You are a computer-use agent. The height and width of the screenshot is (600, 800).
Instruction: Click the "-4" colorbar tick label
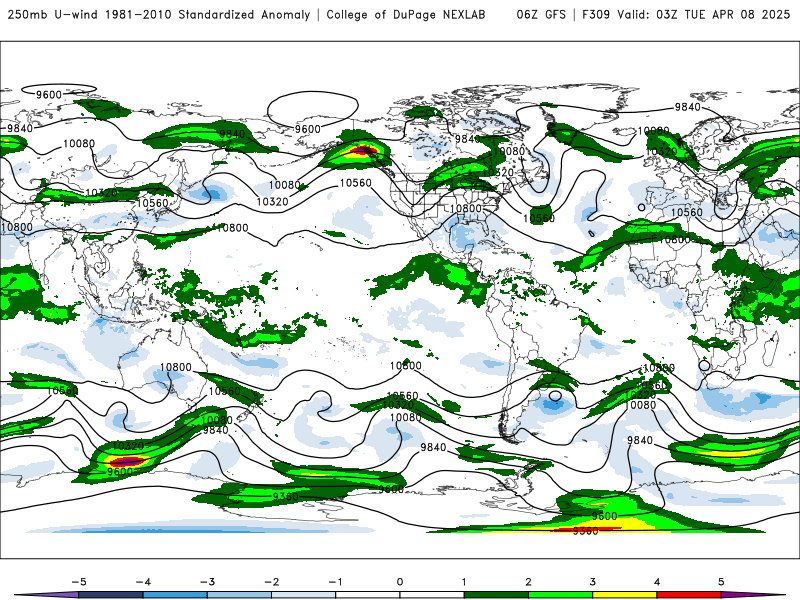(x=143, y=582)
